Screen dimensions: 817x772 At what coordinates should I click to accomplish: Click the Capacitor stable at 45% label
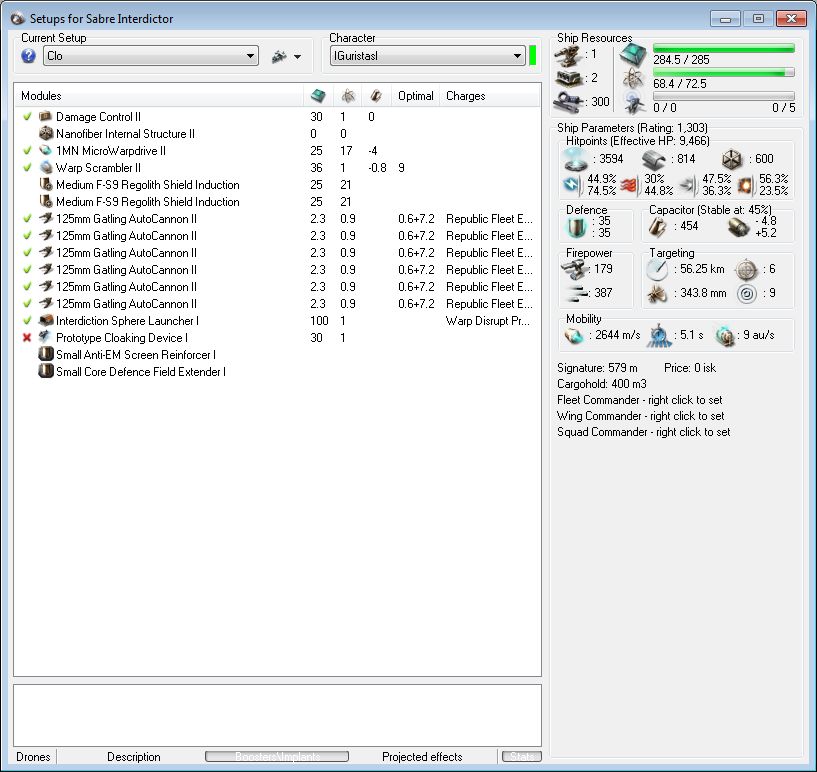click(x=710, y=209)
